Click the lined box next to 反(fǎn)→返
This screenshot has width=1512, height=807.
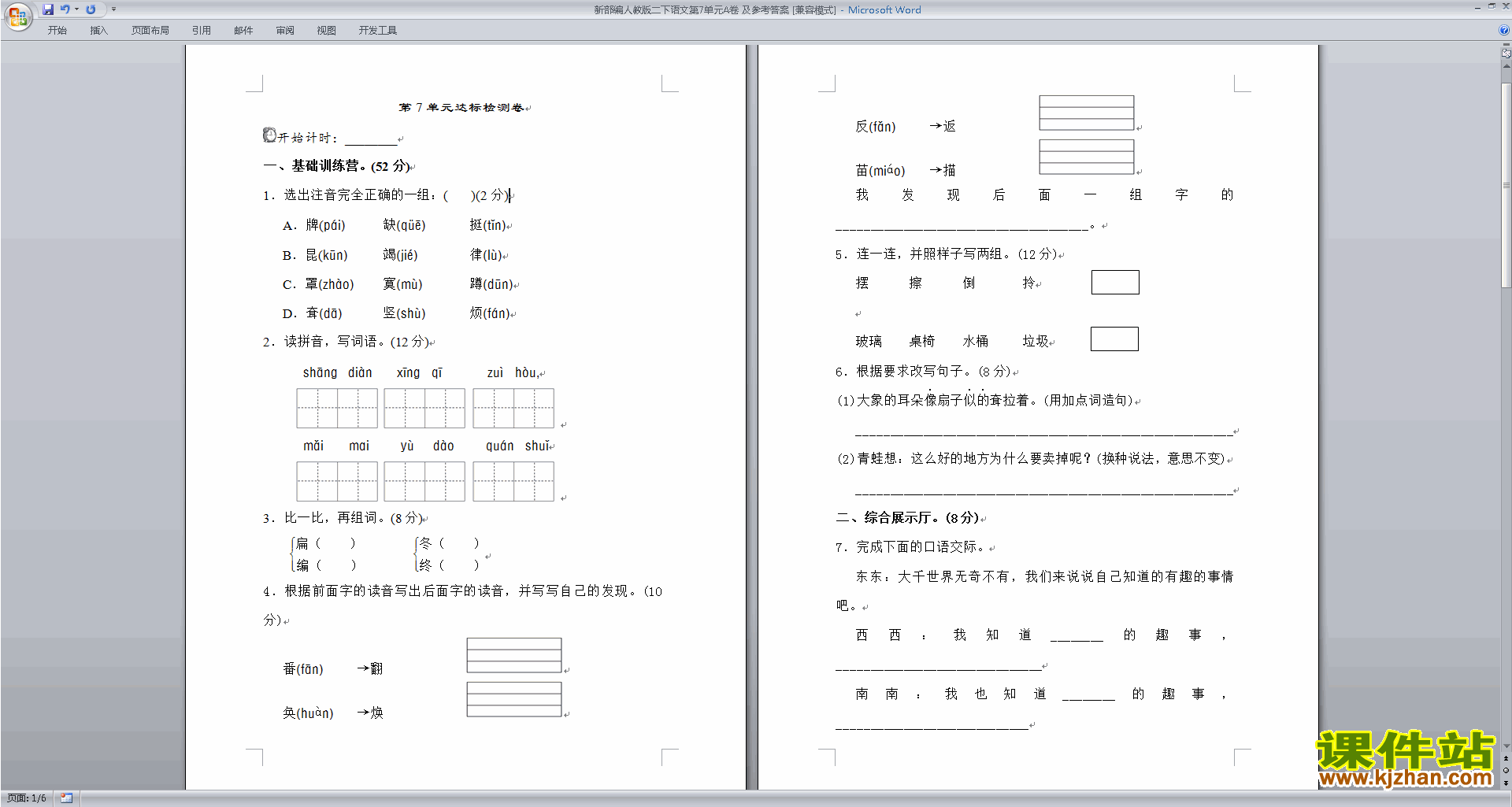pos(1087,113)
